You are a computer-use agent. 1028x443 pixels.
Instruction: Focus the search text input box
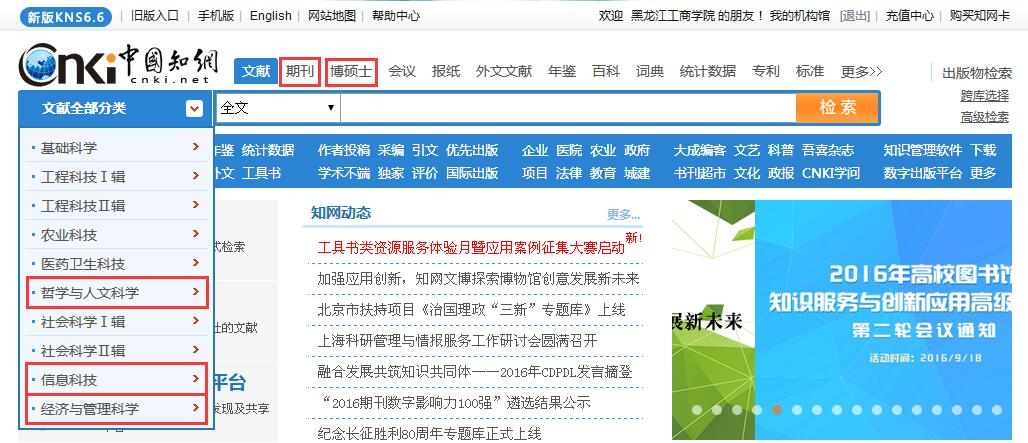coord(568,108)
